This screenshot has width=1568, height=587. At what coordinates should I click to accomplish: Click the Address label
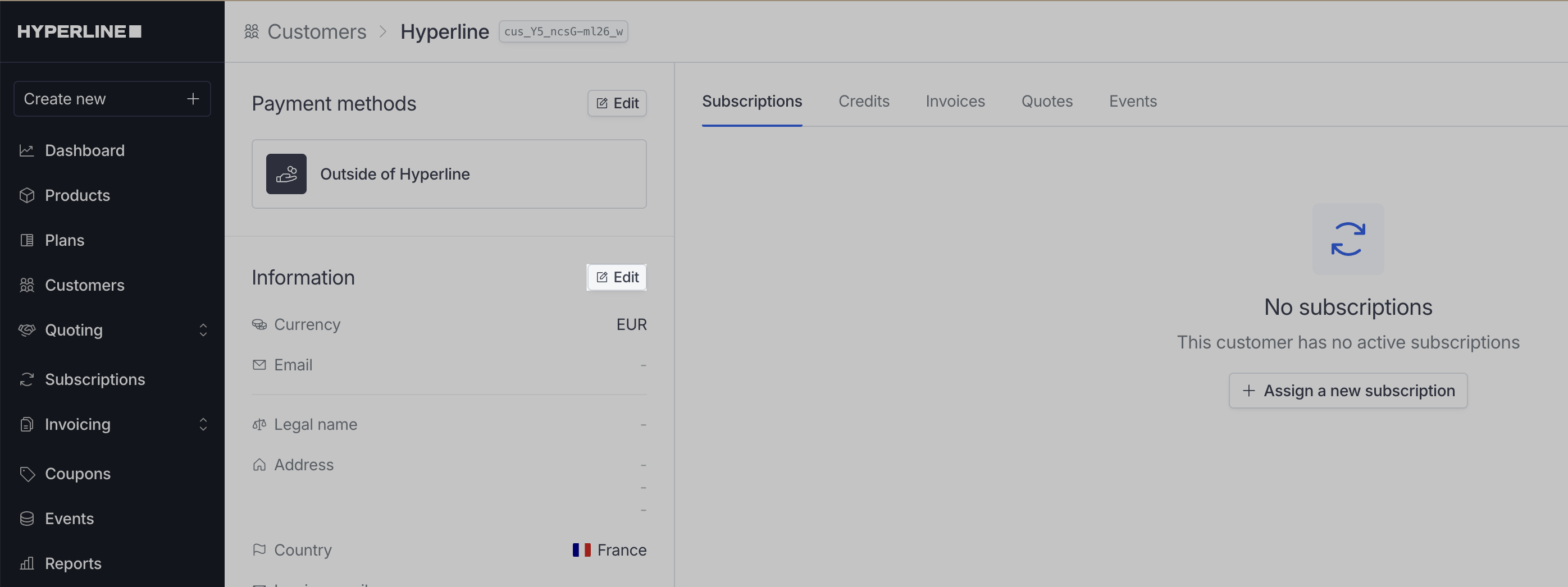[x=304, y=465]
